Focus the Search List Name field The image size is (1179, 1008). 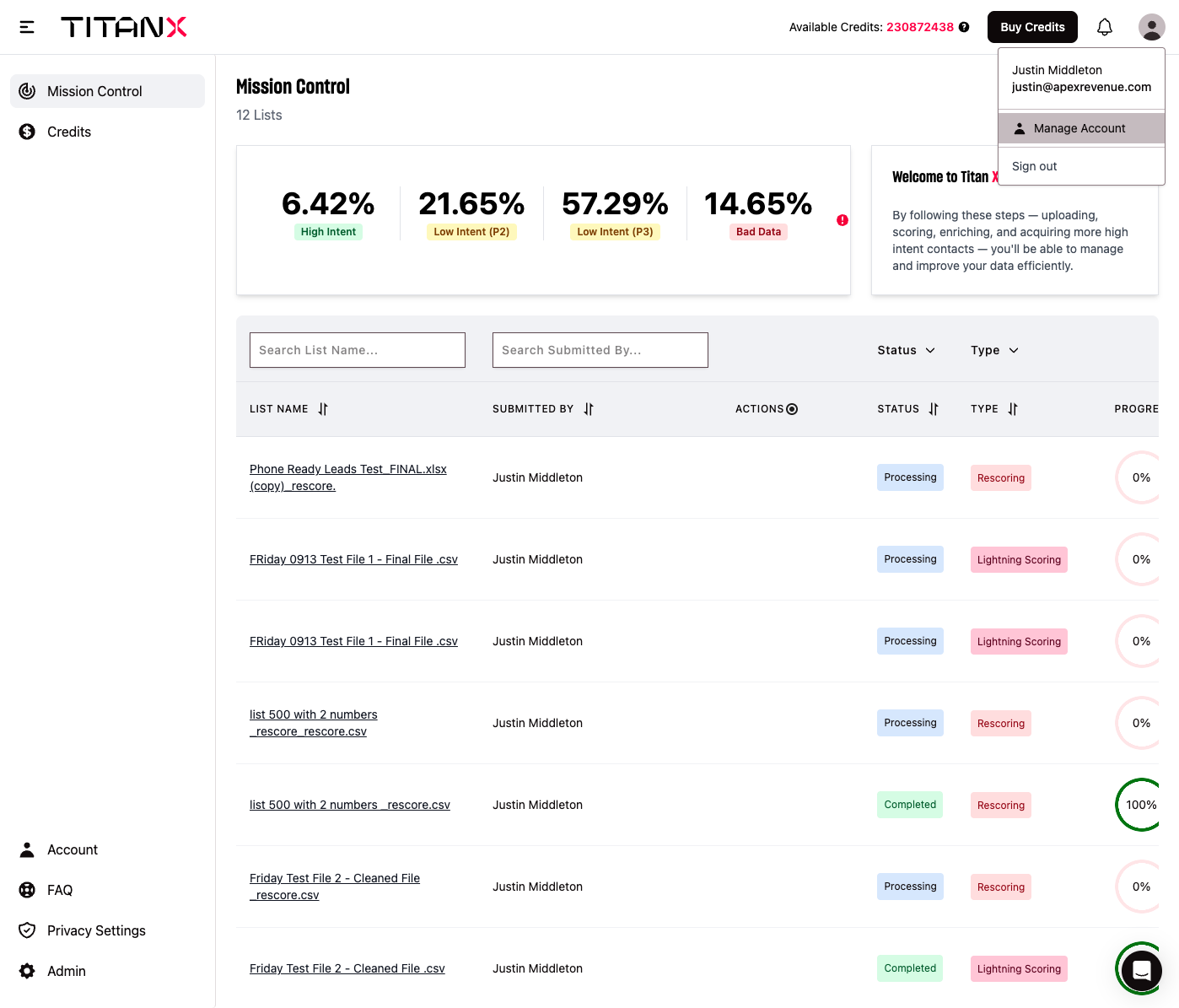[x=358, y=350]
